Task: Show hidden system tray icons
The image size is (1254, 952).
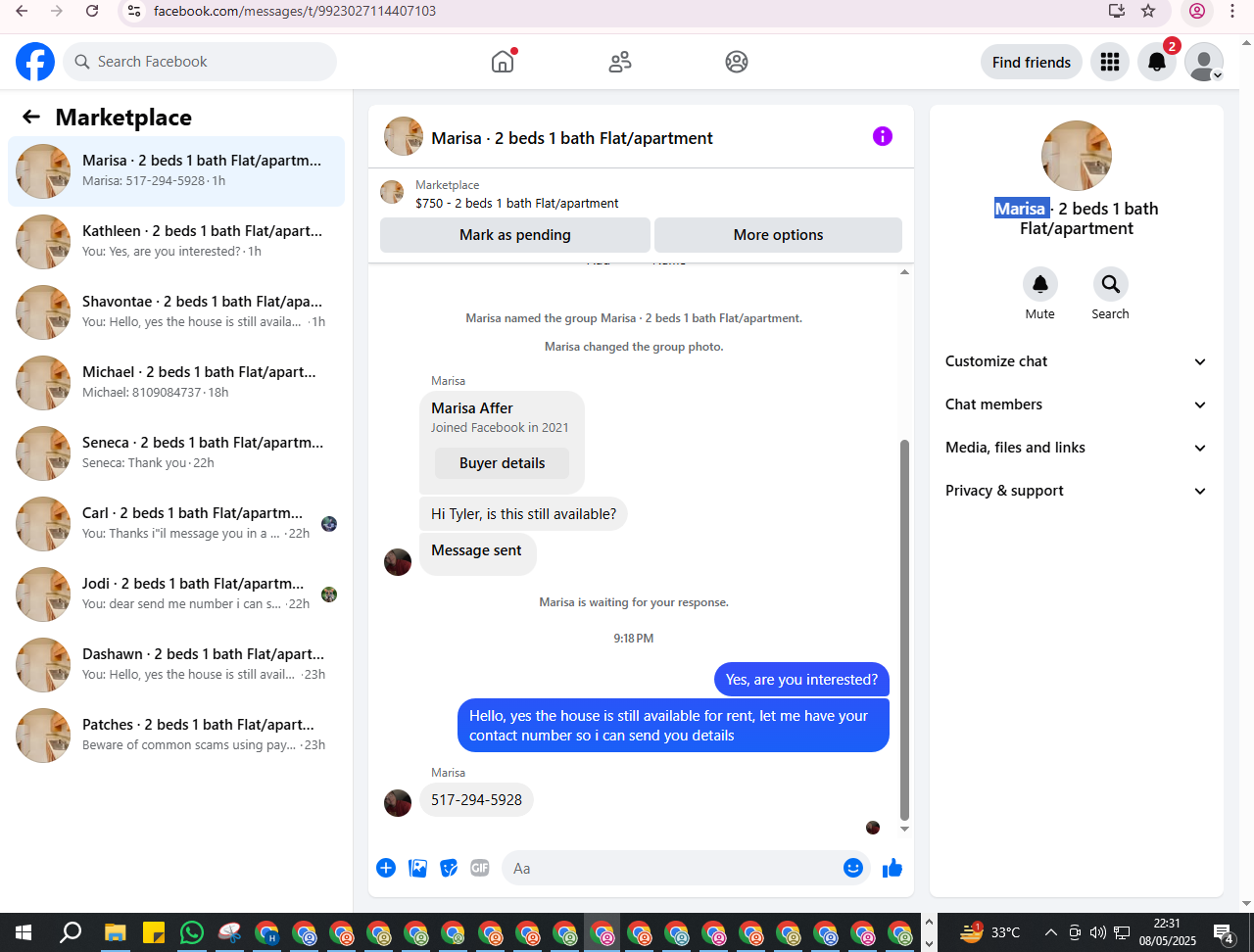Action: click(x=1051, y=931)
